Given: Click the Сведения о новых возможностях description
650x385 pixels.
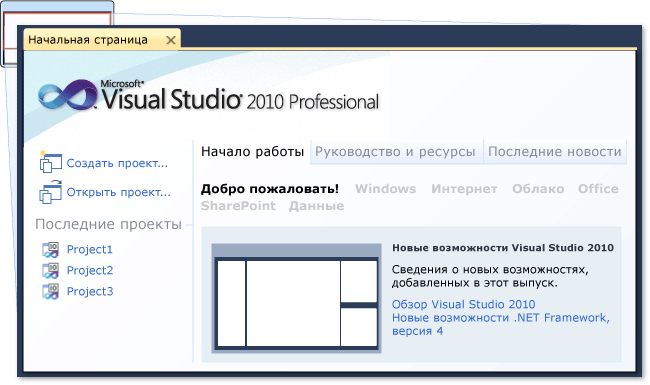Looking at the screenshot, I should coord(490,276).
